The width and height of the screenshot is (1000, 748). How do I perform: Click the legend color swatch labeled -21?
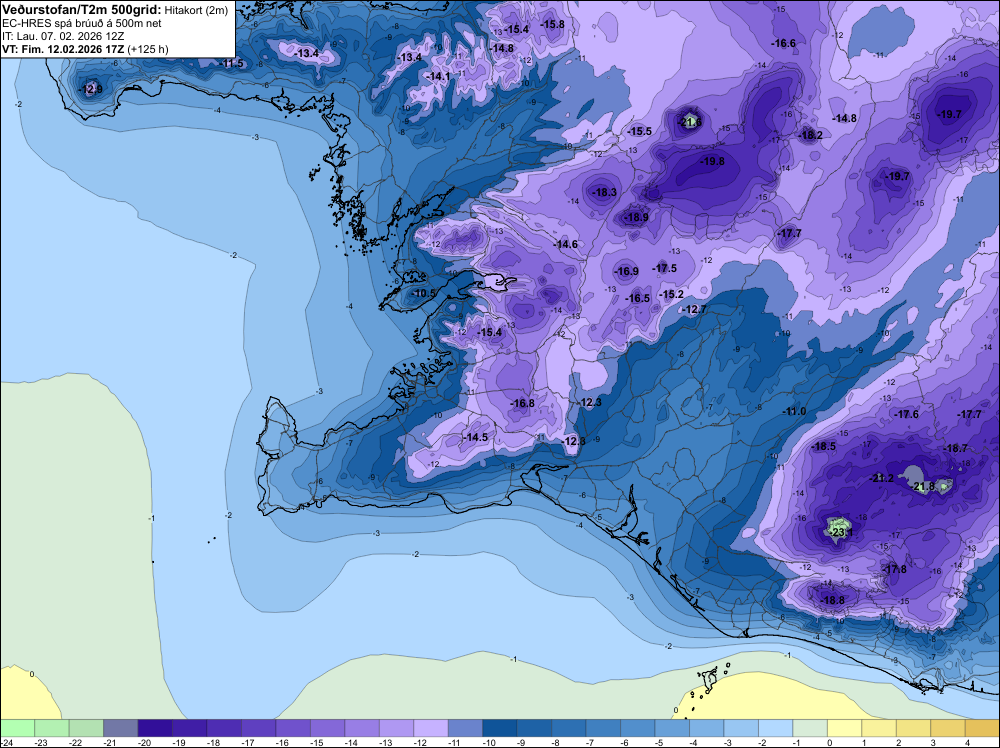[121, 728]
